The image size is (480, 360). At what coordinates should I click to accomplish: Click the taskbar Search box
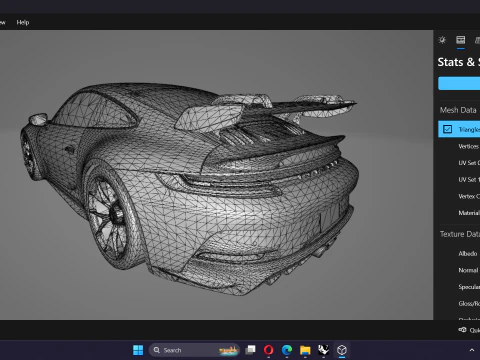[194, 350]
